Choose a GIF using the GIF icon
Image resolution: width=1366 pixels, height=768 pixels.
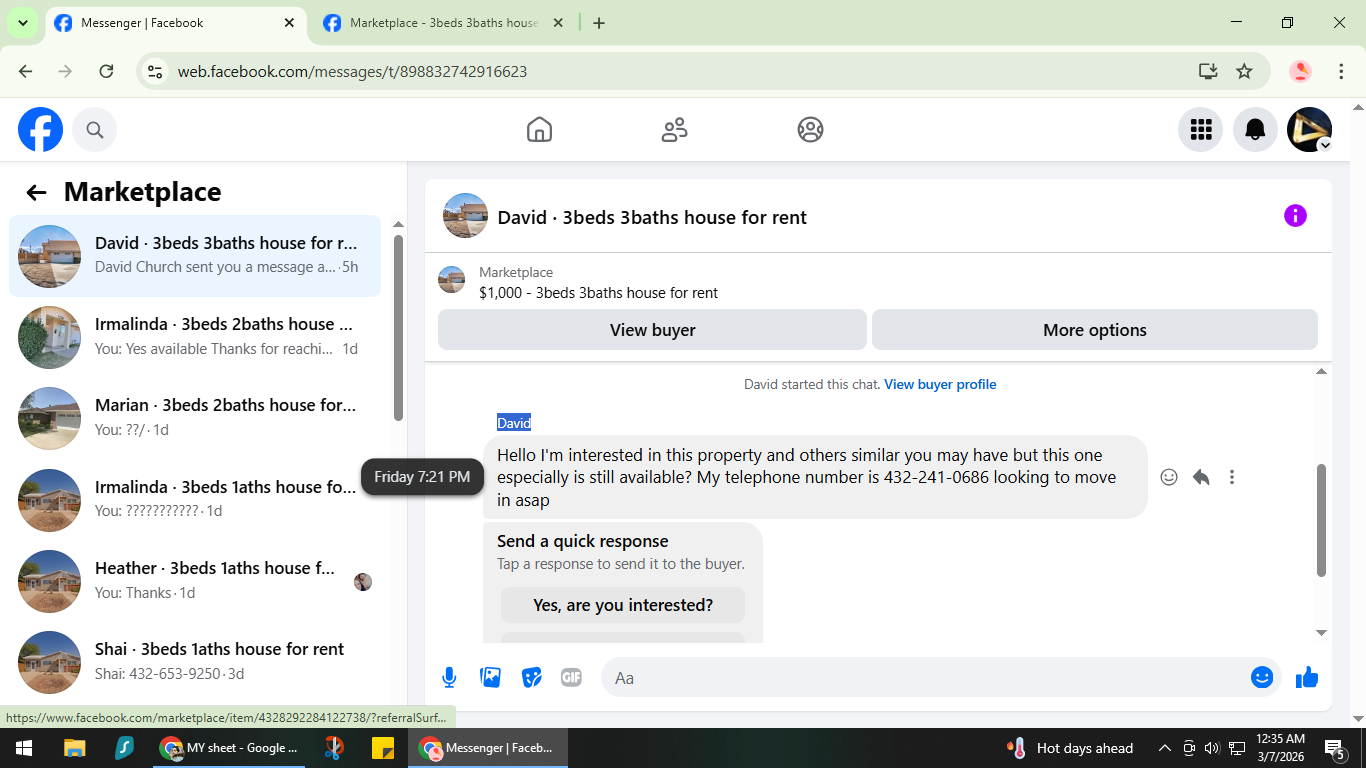pyautogui.click(x=571, y=678)
